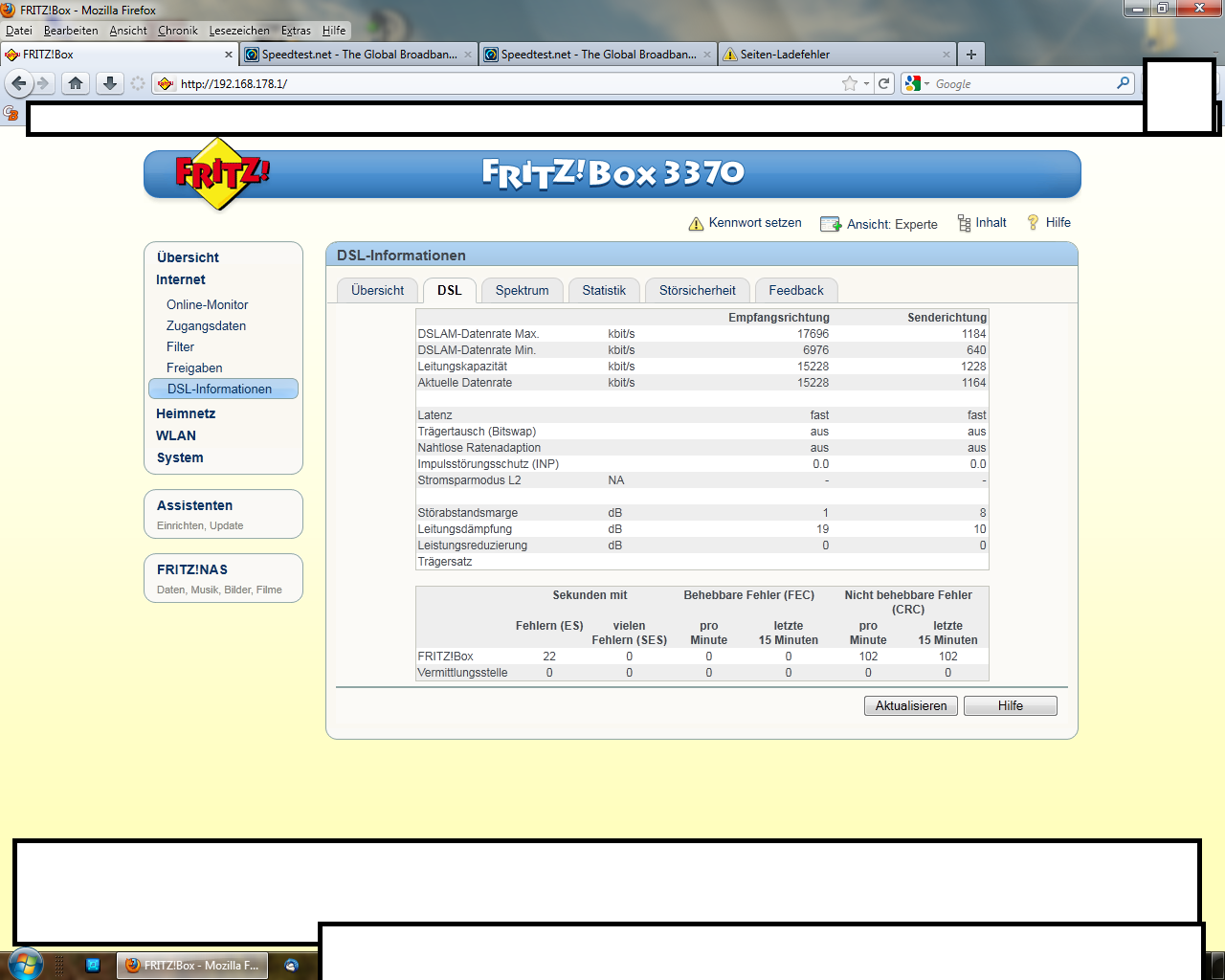The height and width of the screenshot is (980, 1225).
Task: Click the browser Forward arrow
Action: pos(43,83)
